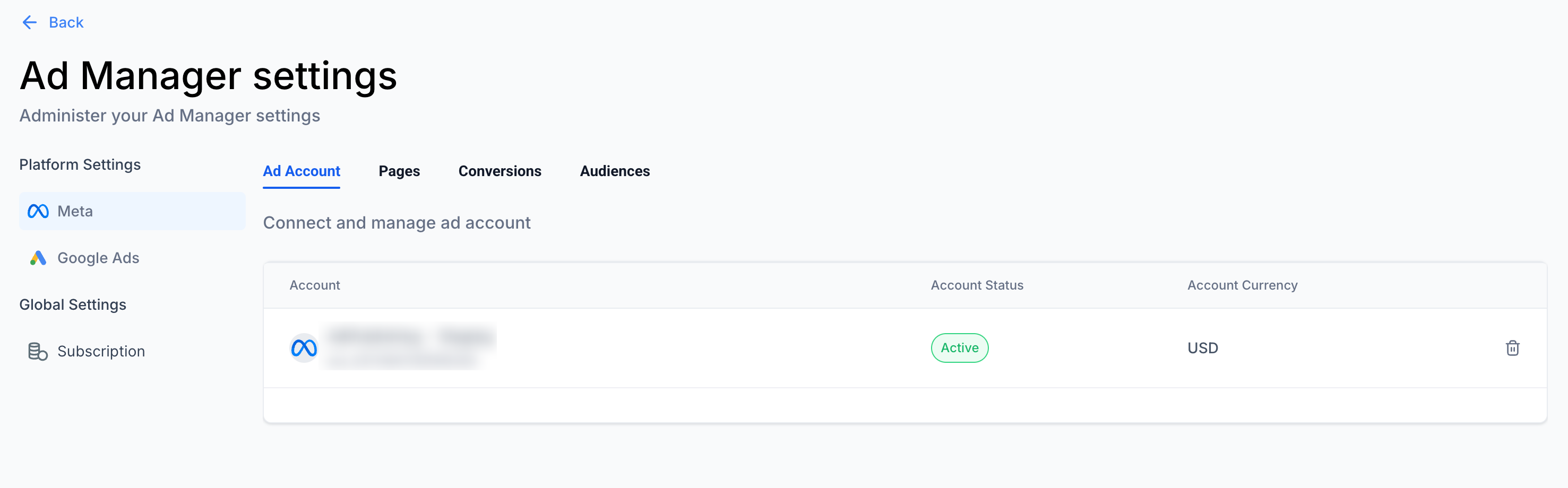Screen dimensions: 1568x488
Task: Open Google Ads platform settings label
Action: pos(98,258)
